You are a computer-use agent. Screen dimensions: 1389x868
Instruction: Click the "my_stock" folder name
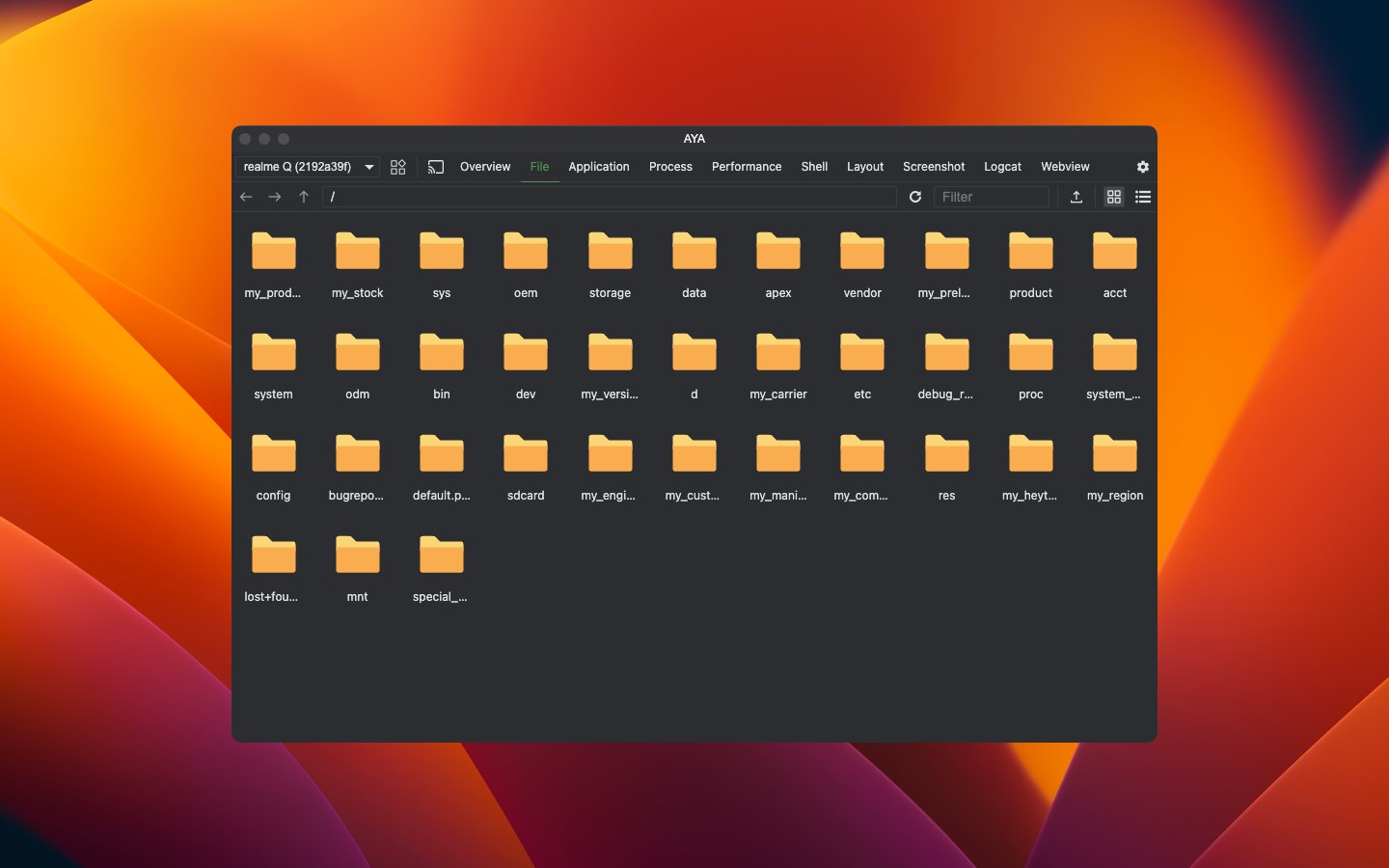(x=358, y=293)
